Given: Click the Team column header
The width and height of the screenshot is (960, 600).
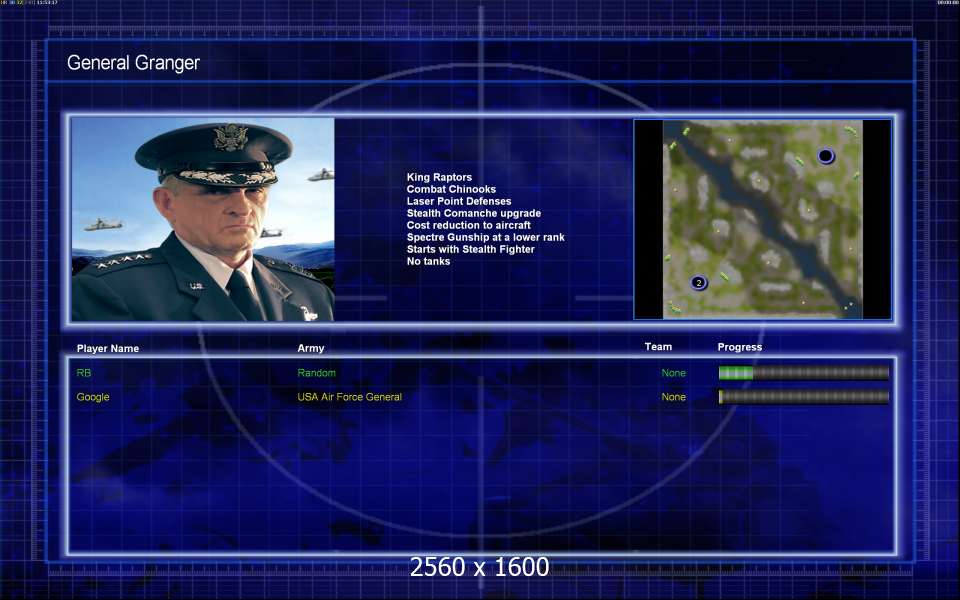Looking at the screenshot, I should pyautogui.click(x=658, y=347).
